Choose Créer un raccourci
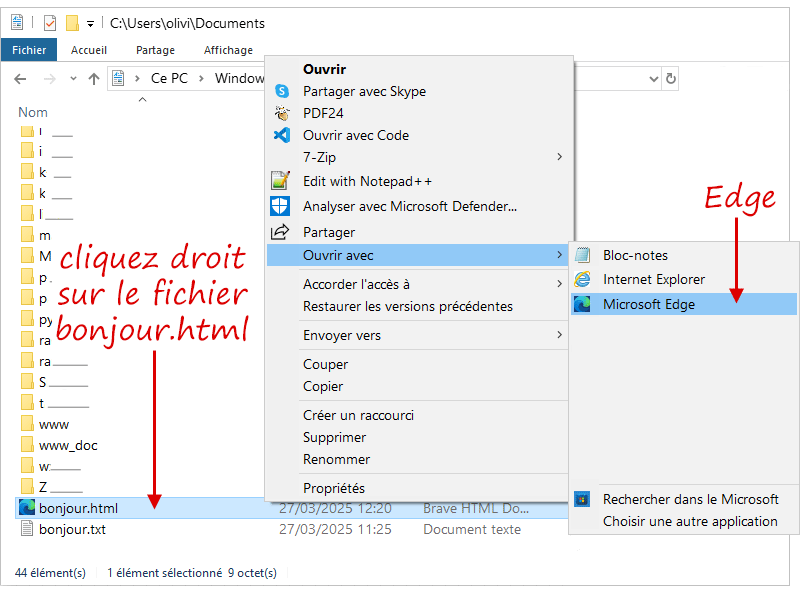 click(x=358, y=415)
